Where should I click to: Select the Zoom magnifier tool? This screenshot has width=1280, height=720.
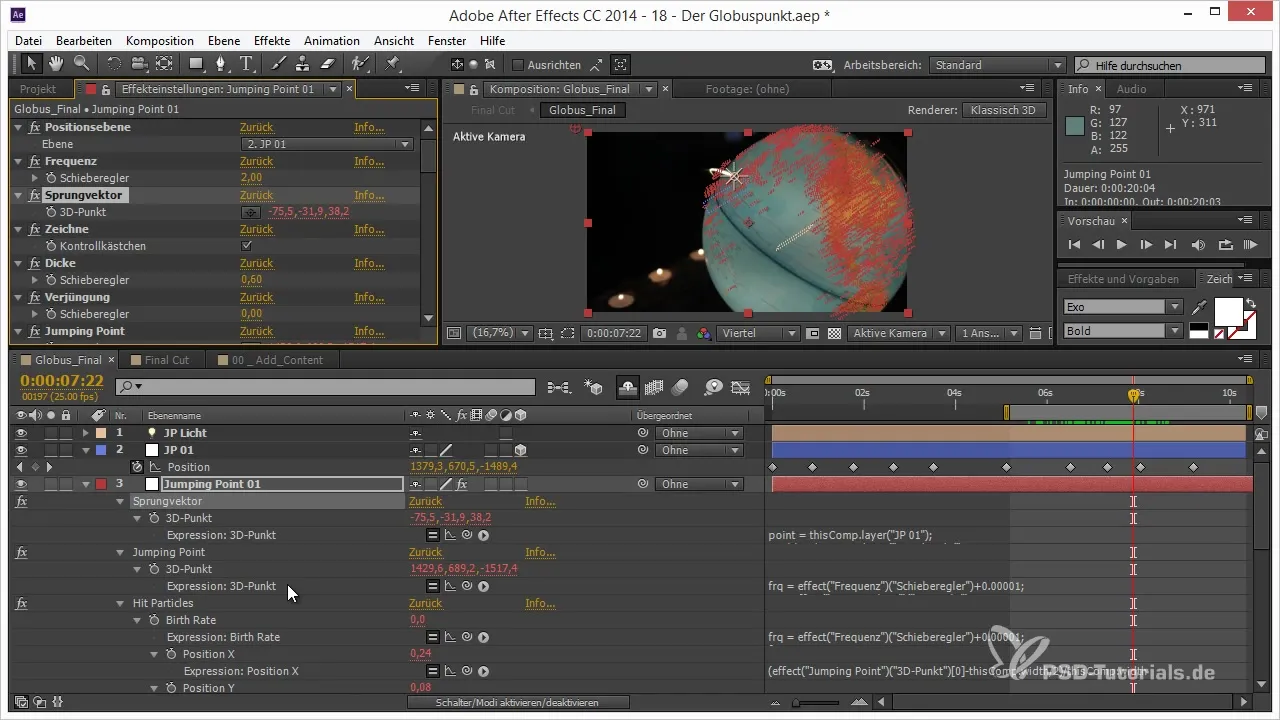pyautogui.click(x=81, y=64)
